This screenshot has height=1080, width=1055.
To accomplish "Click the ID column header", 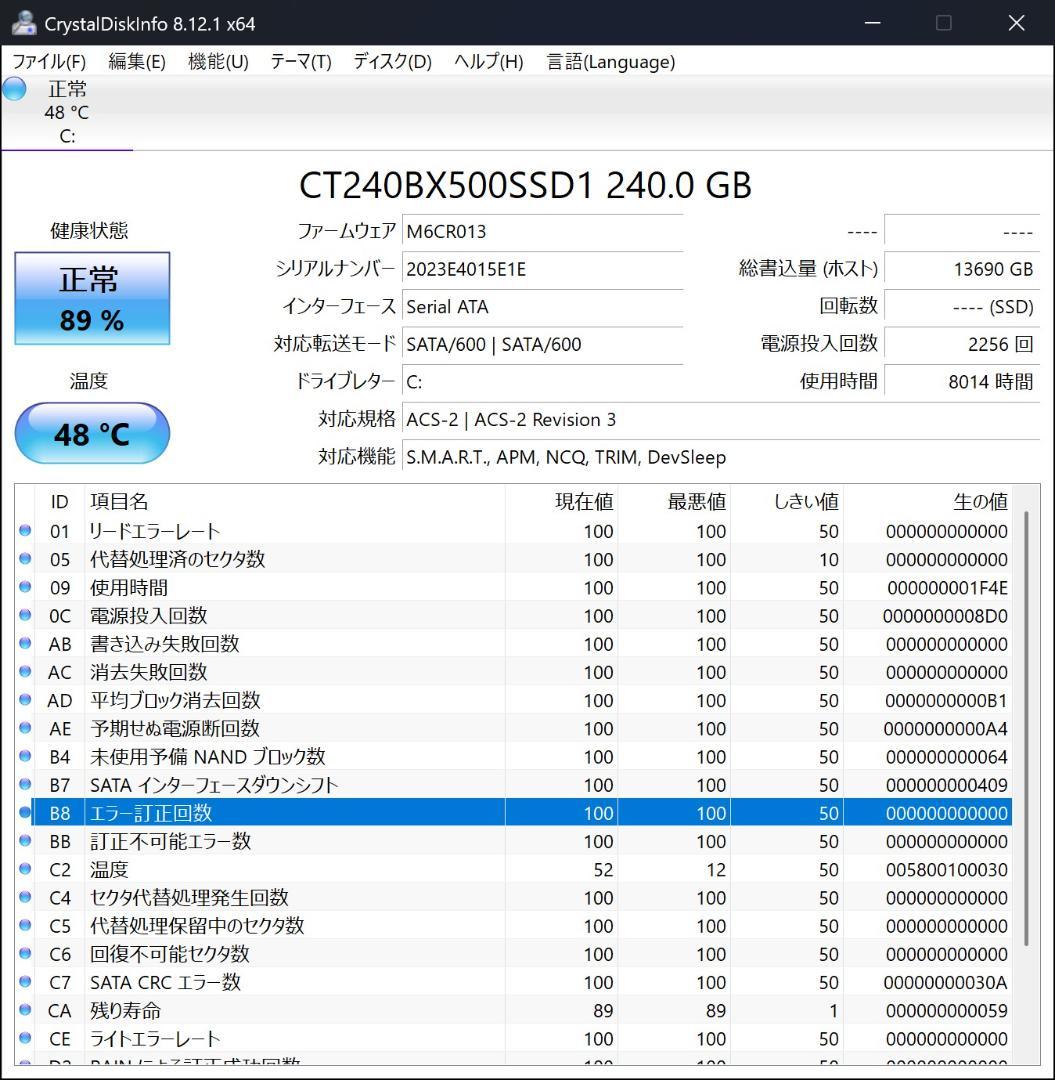I will 59,501.
